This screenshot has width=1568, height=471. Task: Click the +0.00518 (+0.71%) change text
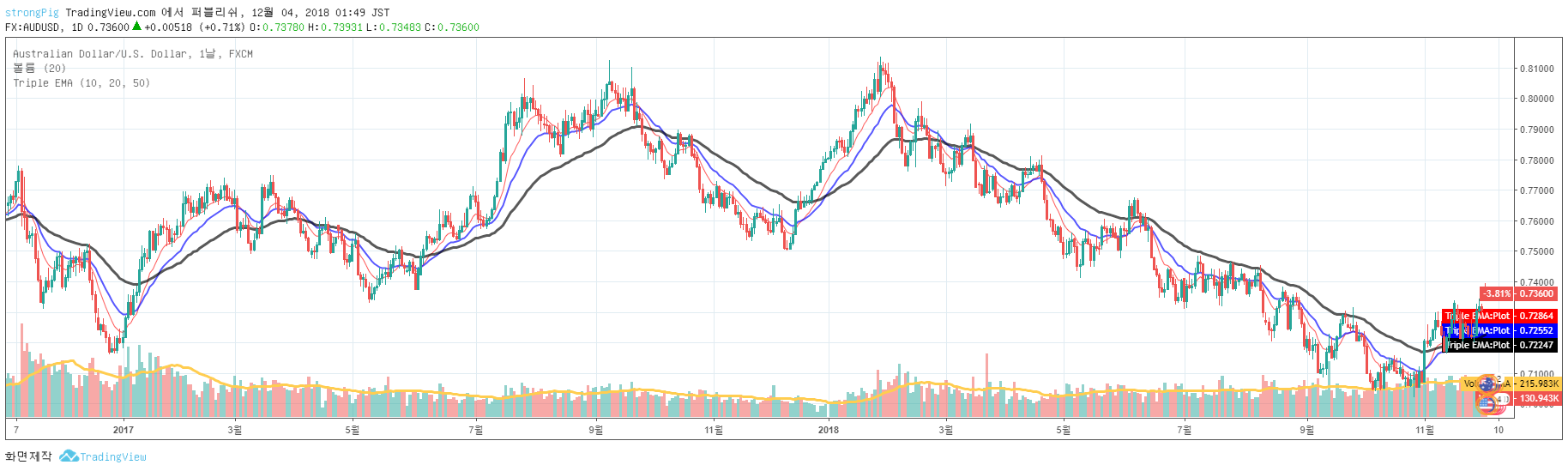pos(195,27)
